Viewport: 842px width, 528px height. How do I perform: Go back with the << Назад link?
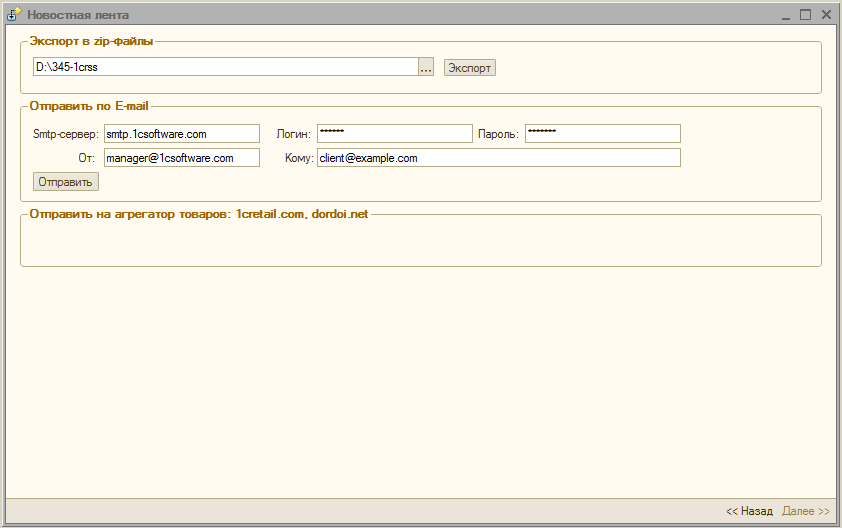(x=749, y=511)
